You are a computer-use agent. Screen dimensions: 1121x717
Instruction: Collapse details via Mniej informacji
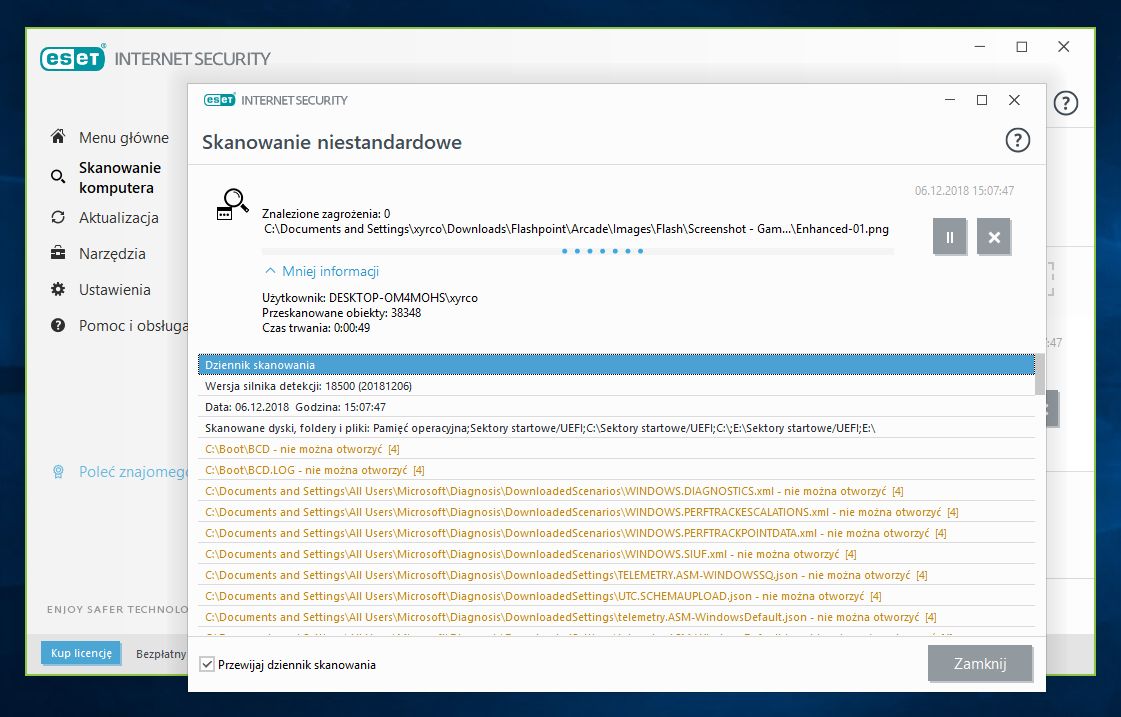[x=322, y=271]
